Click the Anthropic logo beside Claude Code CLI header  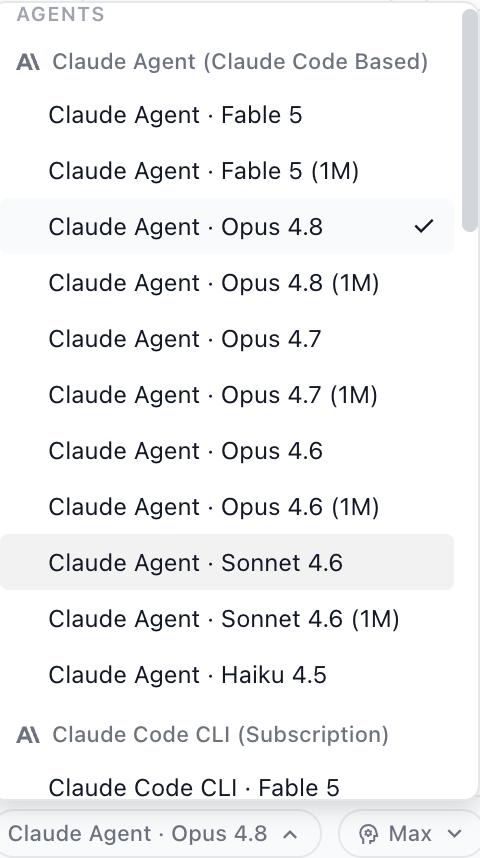pyautogui.click(x=28, y=735)
